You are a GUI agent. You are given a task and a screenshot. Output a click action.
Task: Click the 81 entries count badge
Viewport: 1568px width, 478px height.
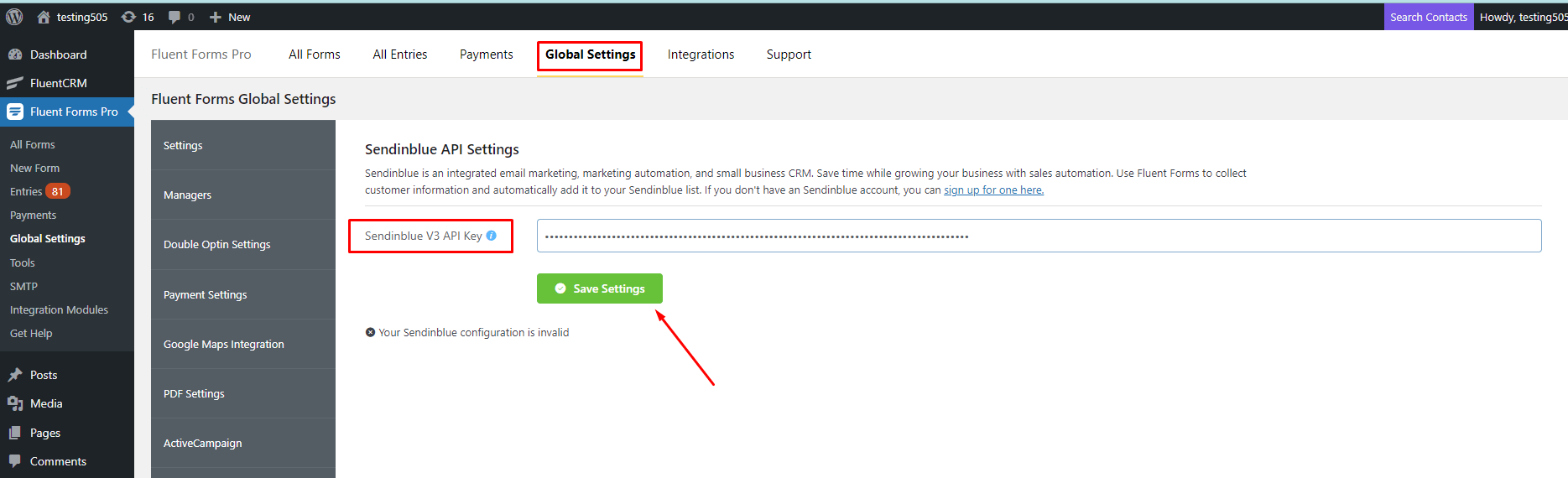[57, 191]
